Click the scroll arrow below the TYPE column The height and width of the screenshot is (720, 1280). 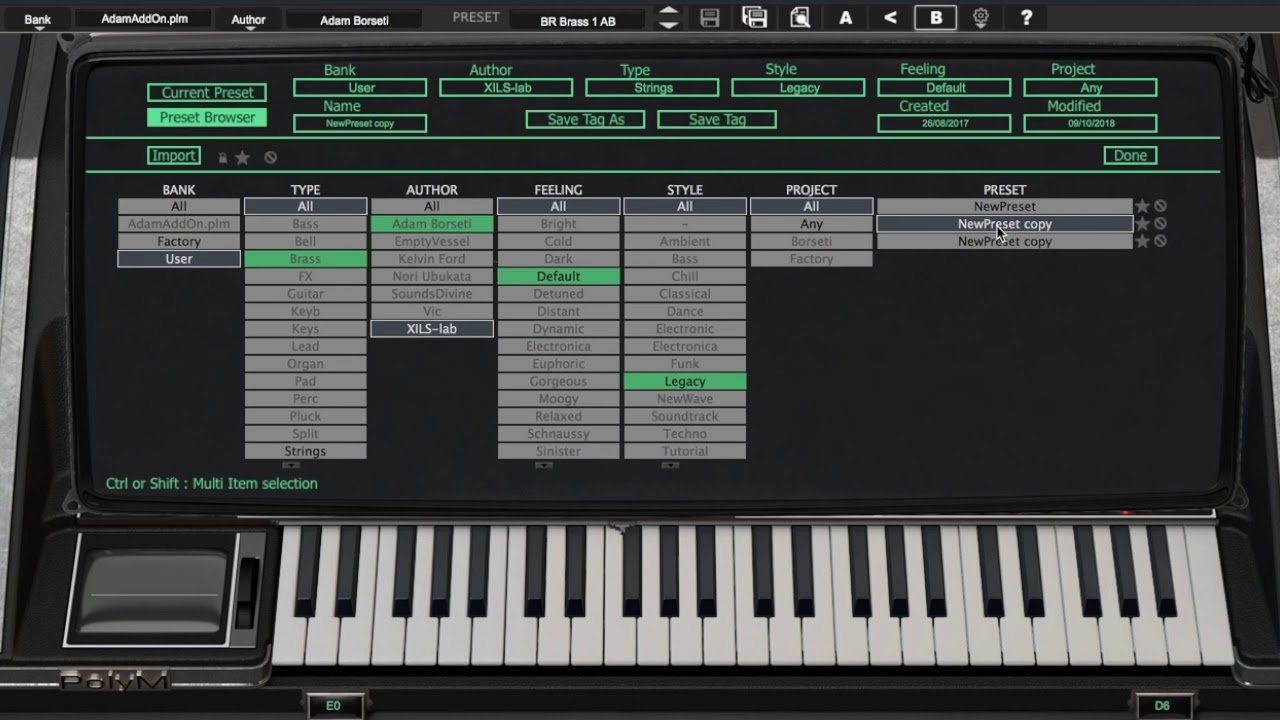290,465
